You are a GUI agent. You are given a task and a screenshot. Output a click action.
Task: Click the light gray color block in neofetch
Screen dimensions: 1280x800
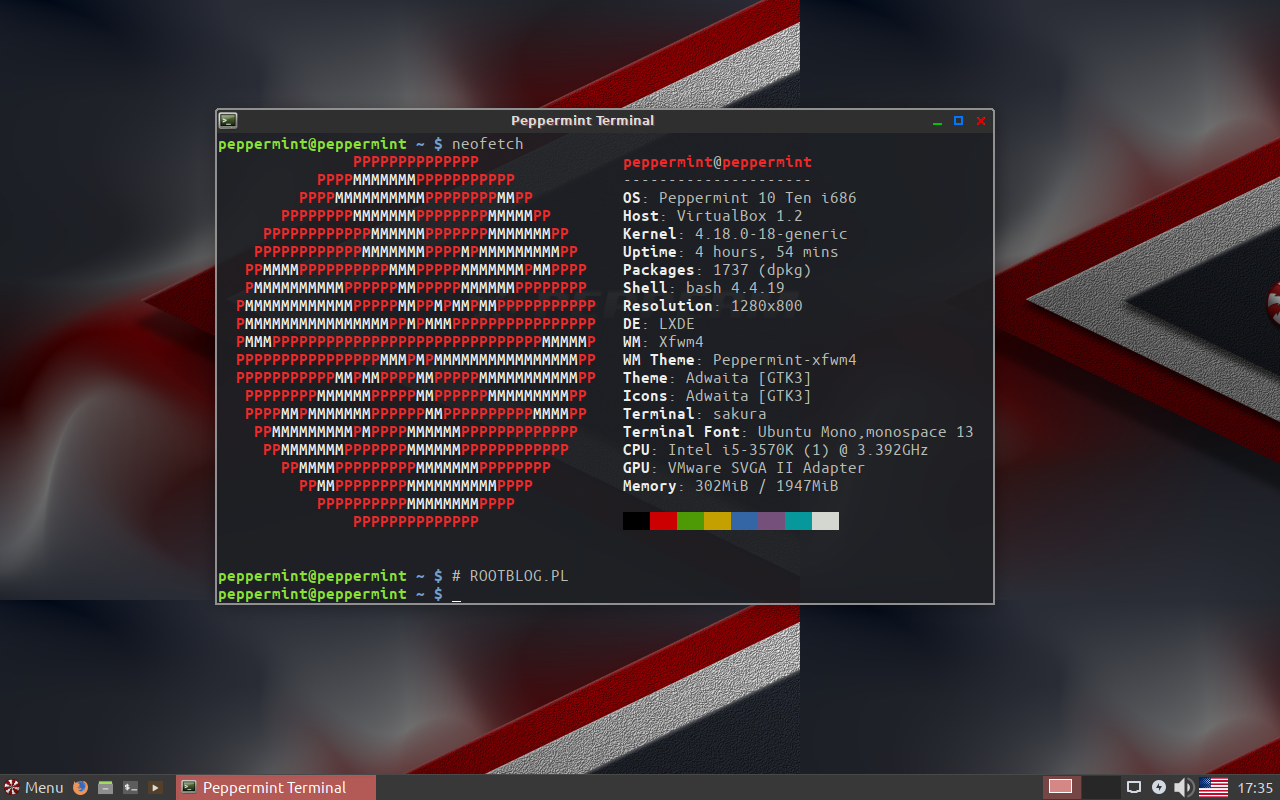point(825,521)
